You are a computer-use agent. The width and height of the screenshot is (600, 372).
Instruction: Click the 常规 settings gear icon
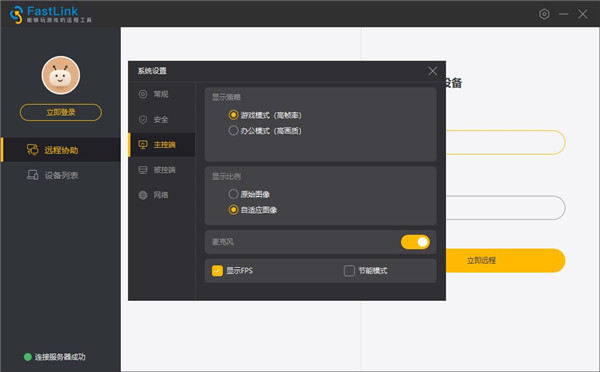coord(143,94)
